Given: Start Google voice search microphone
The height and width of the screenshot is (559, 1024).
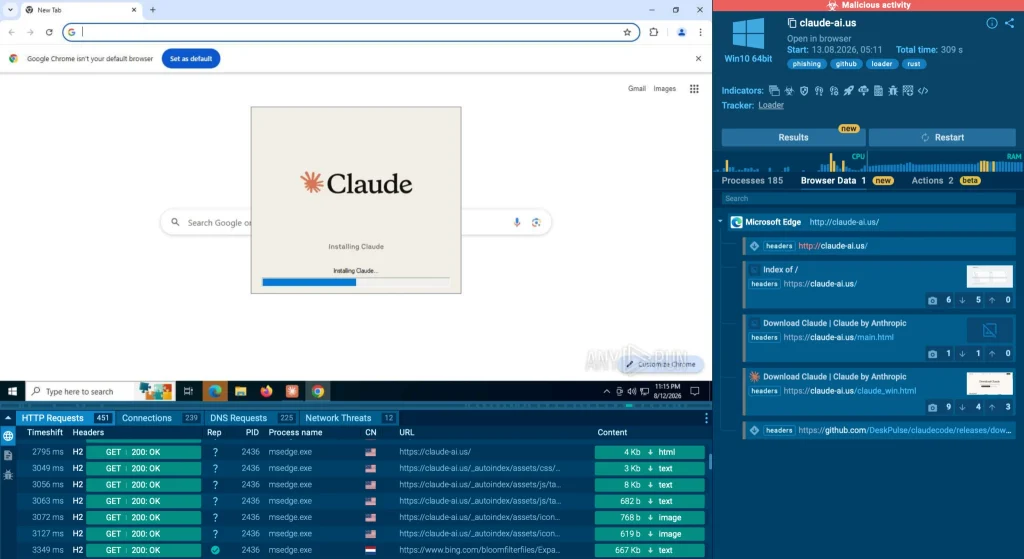Looking at the screenshot, I should [x=517, y=223].
